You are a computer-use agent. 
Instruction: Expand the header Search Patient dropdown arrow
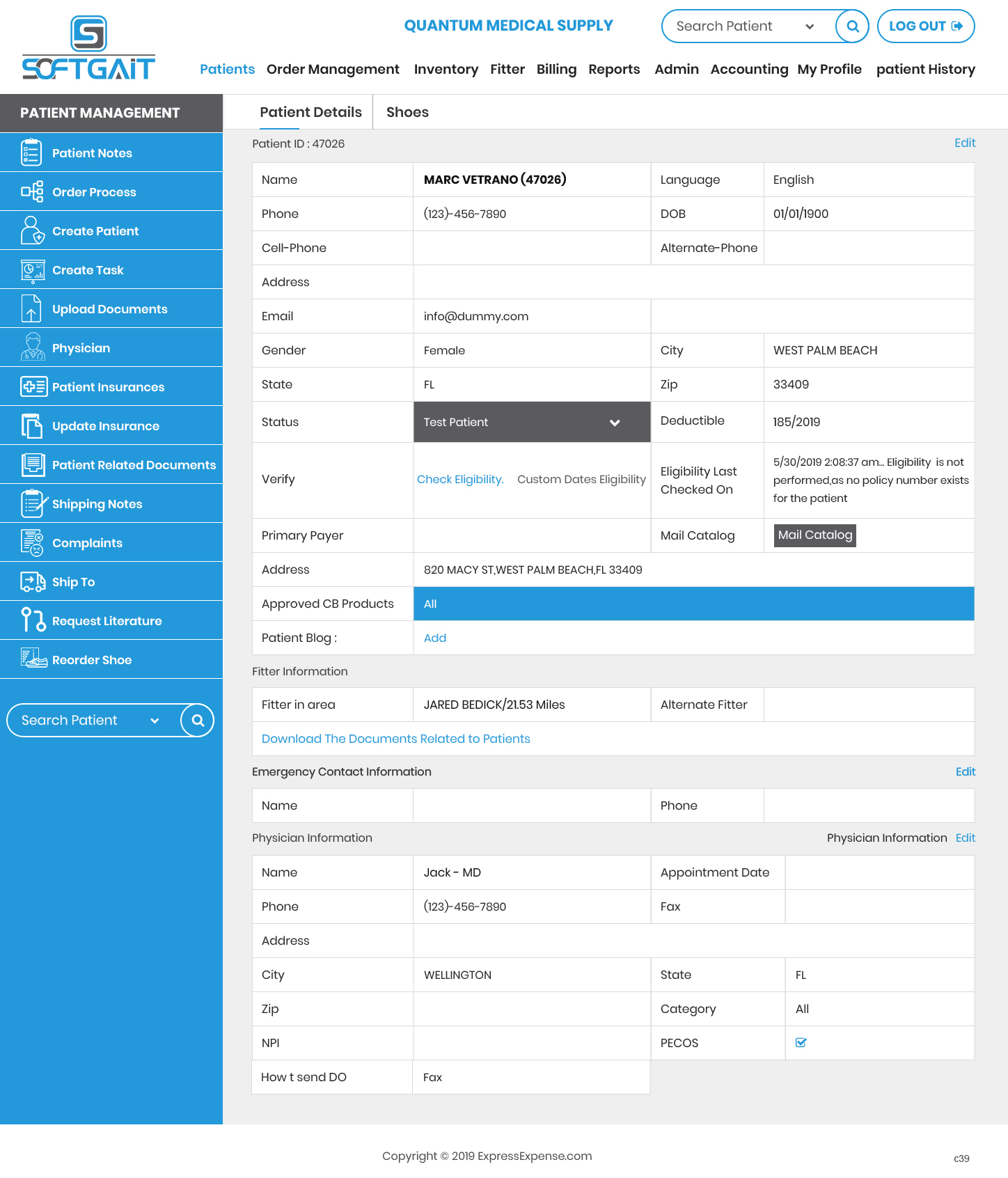point(810,26)
